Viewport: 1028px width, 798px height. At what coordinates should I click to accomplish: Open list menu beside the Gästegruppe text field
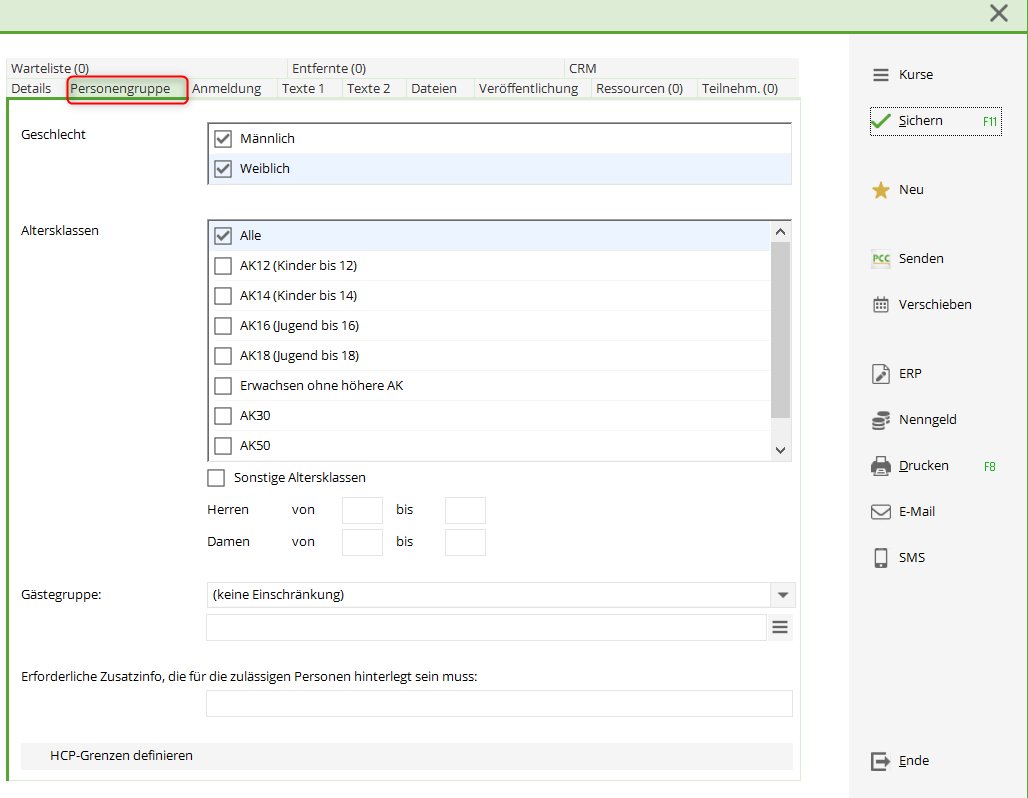781,628
